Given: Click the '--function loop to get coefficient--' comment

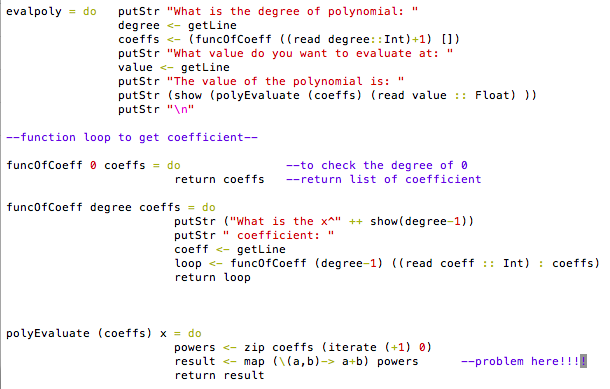Looking at the screenshot, I should [x=132, y=137].
